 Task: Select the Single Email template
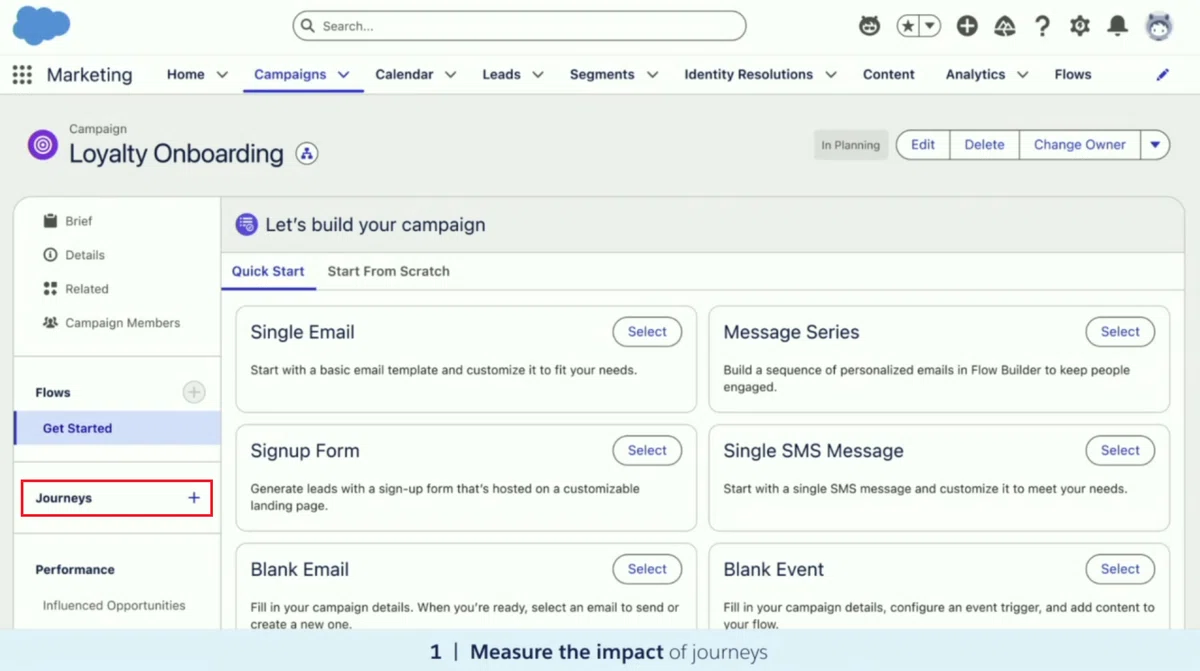[x=647, y=332]
